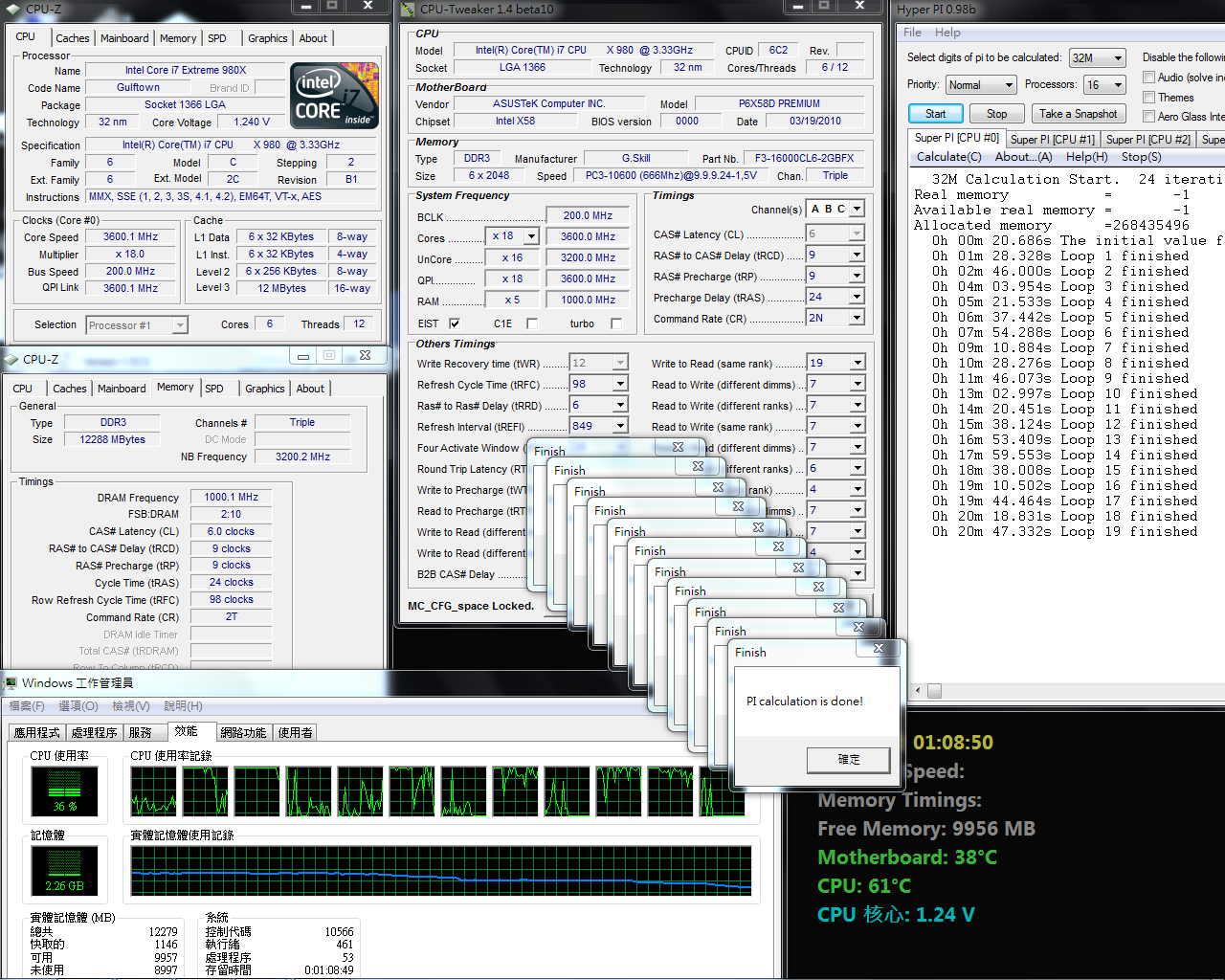Open Graphics tab in lower CPU-Z window

(265, 389)
